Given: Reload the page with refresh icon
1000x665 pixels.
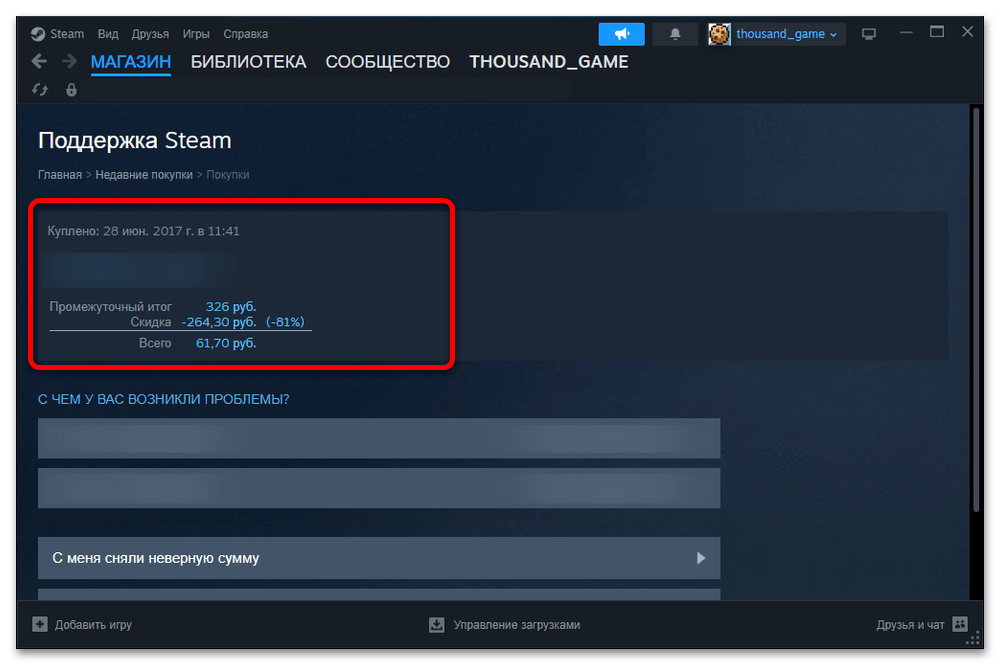Looking at the screenshot, I should click(x=40, y=90).
